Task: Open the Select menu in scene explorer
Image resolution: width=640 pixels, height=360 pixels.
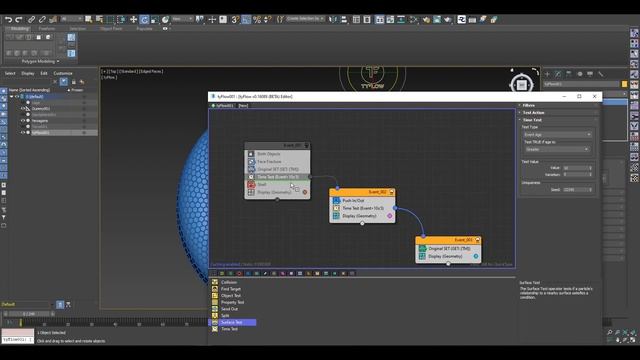Action: [x=10, y=73]
